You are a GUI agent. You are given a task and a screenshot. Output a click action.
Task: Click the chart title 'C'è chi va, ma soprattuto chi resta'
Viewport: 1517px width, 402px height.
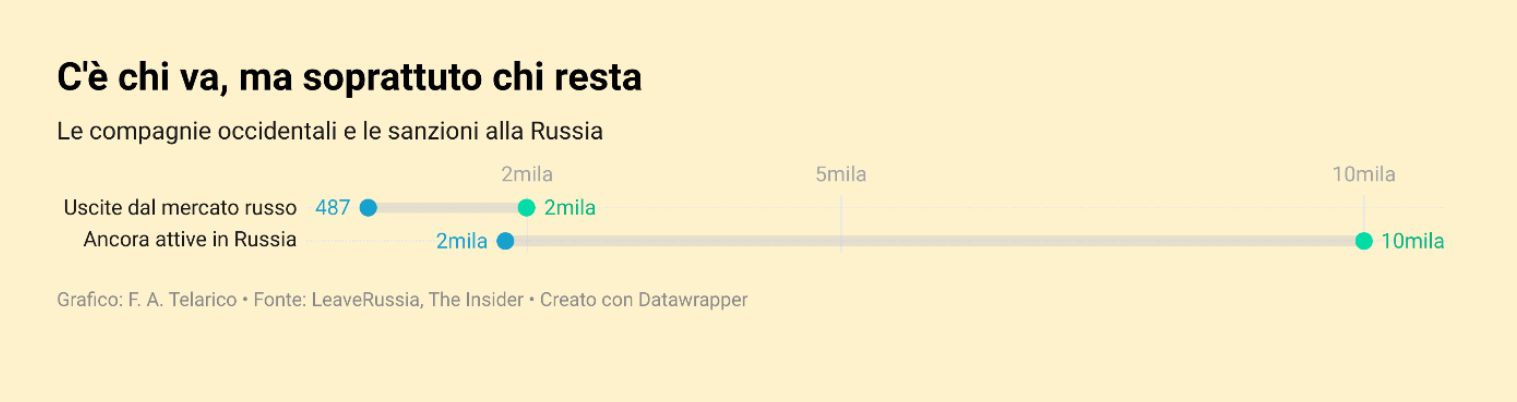click(349, 78)
